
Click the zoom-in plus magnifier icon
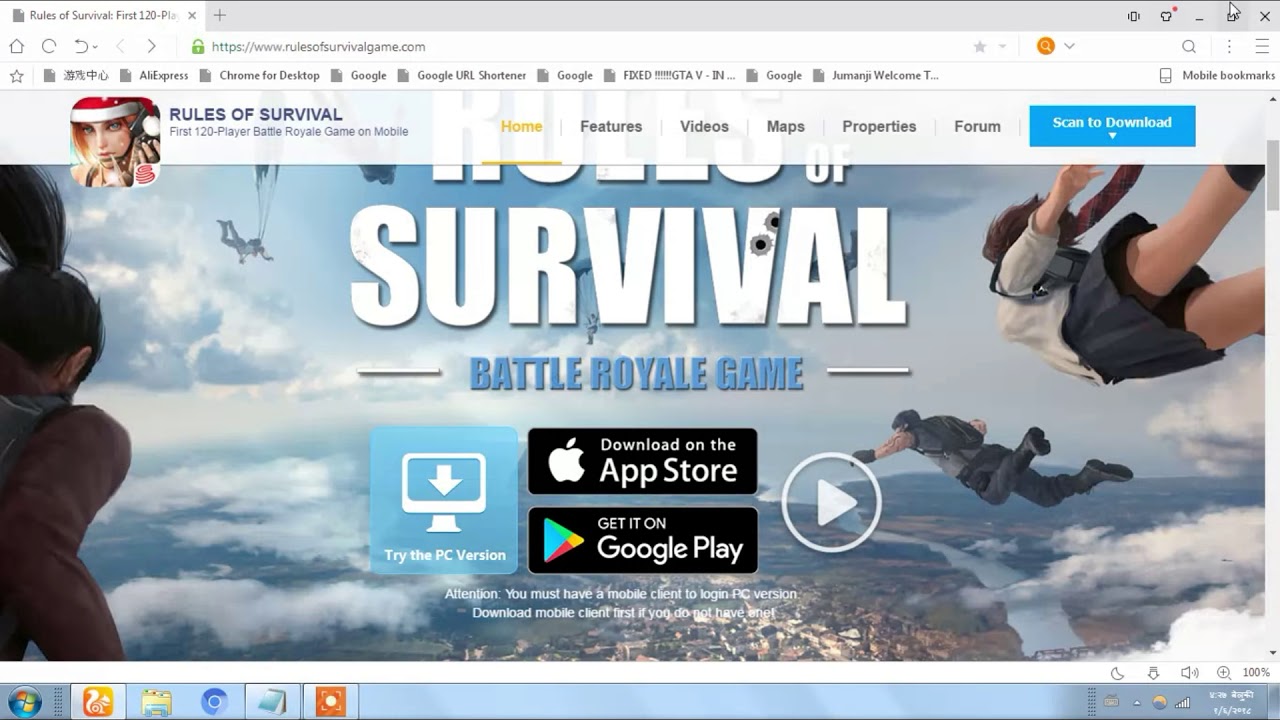[1223, 673]
